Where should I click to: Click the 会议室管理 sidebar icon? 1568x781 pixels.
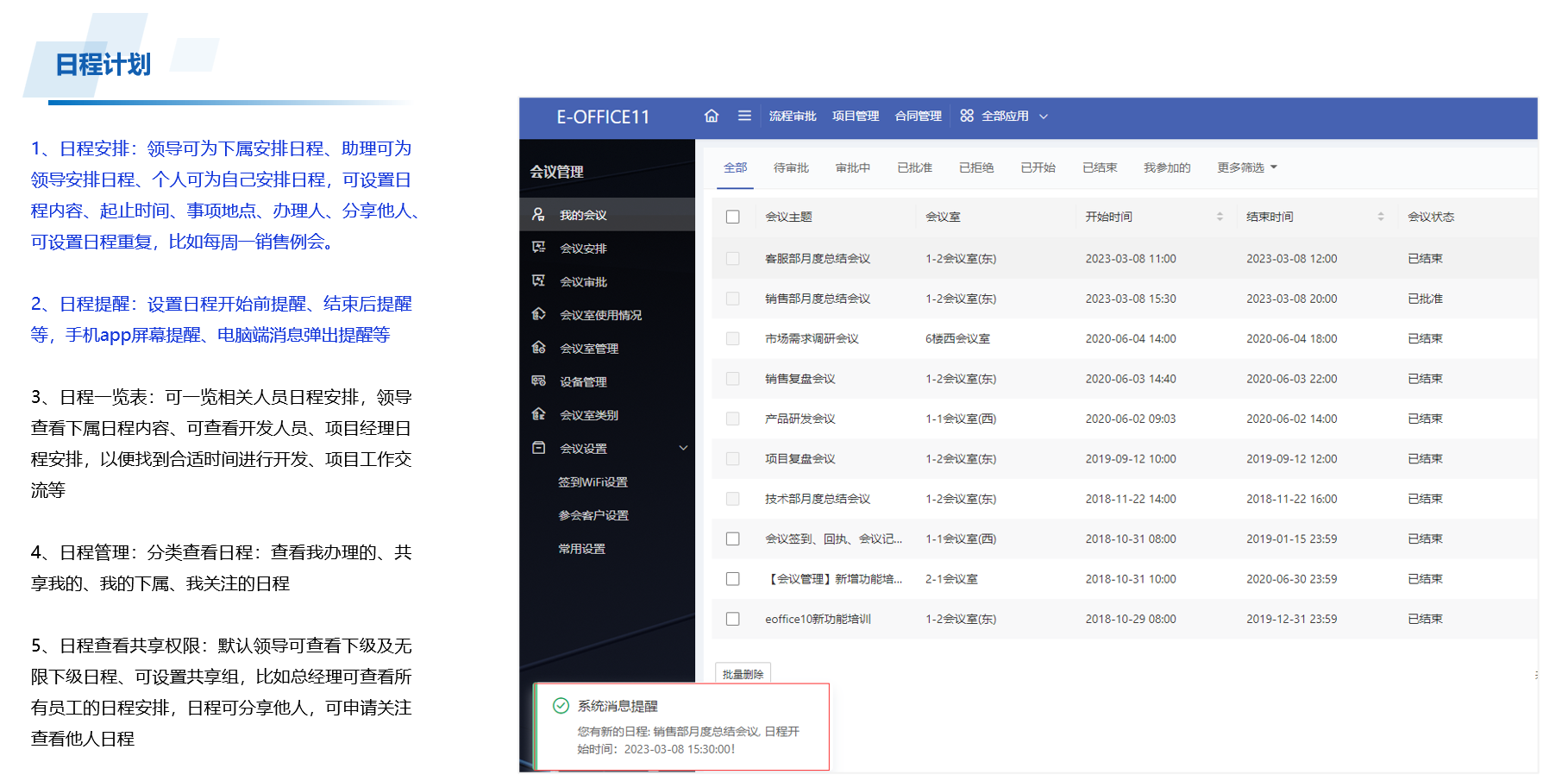click(538, 348)
